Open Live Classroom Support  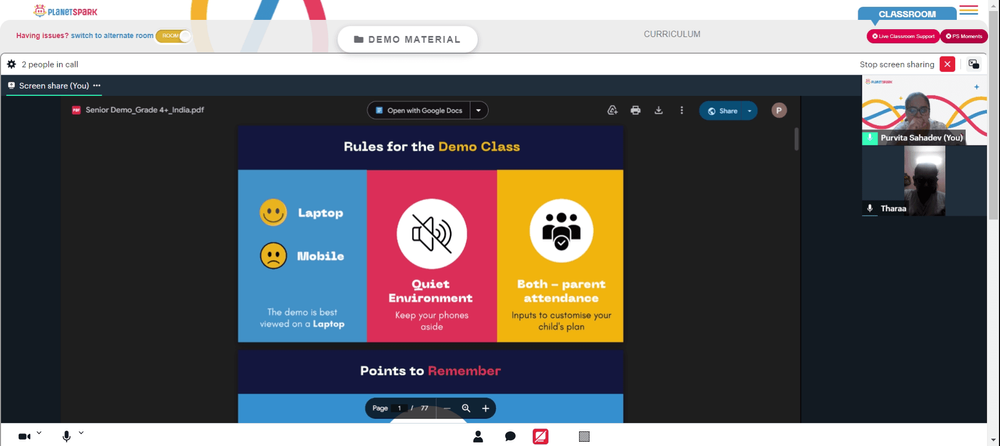[x=903, y=36]
